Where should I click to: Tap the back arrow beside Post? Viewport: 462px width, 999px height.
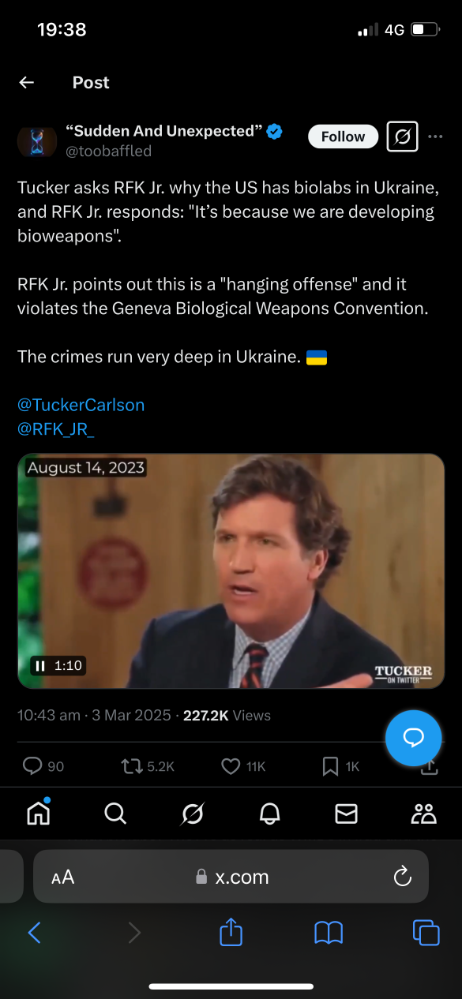26,82
